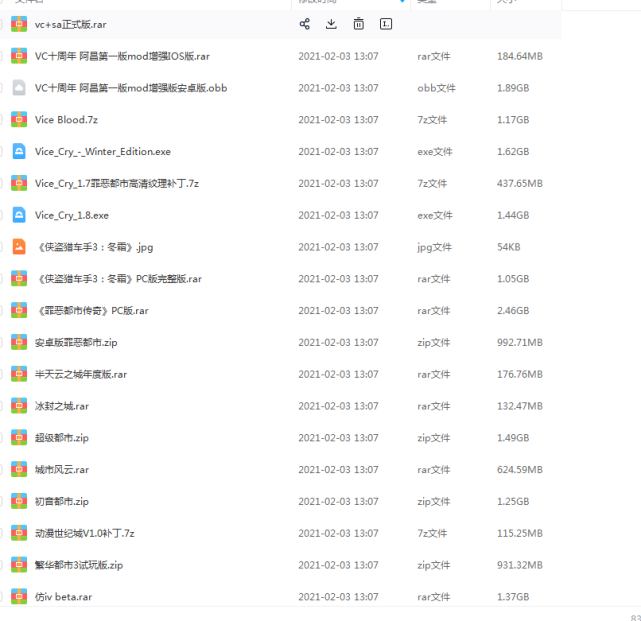The height and width of the screenshot is (621, 641).
Task: Click archive icon of 超级都市.zip
Action: pyautogui.click(x=19, y=438)
